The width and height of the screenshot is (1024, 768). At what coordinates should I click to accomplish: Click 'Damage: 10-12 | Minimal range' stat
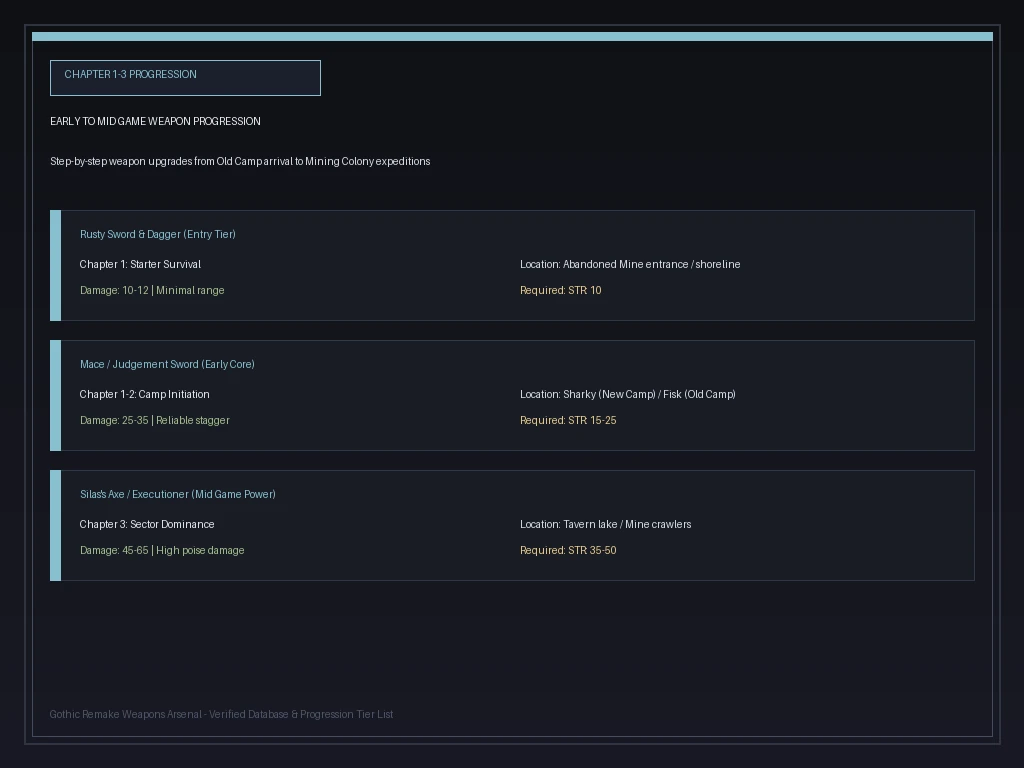pyautogui.click(x=152, y=291)
